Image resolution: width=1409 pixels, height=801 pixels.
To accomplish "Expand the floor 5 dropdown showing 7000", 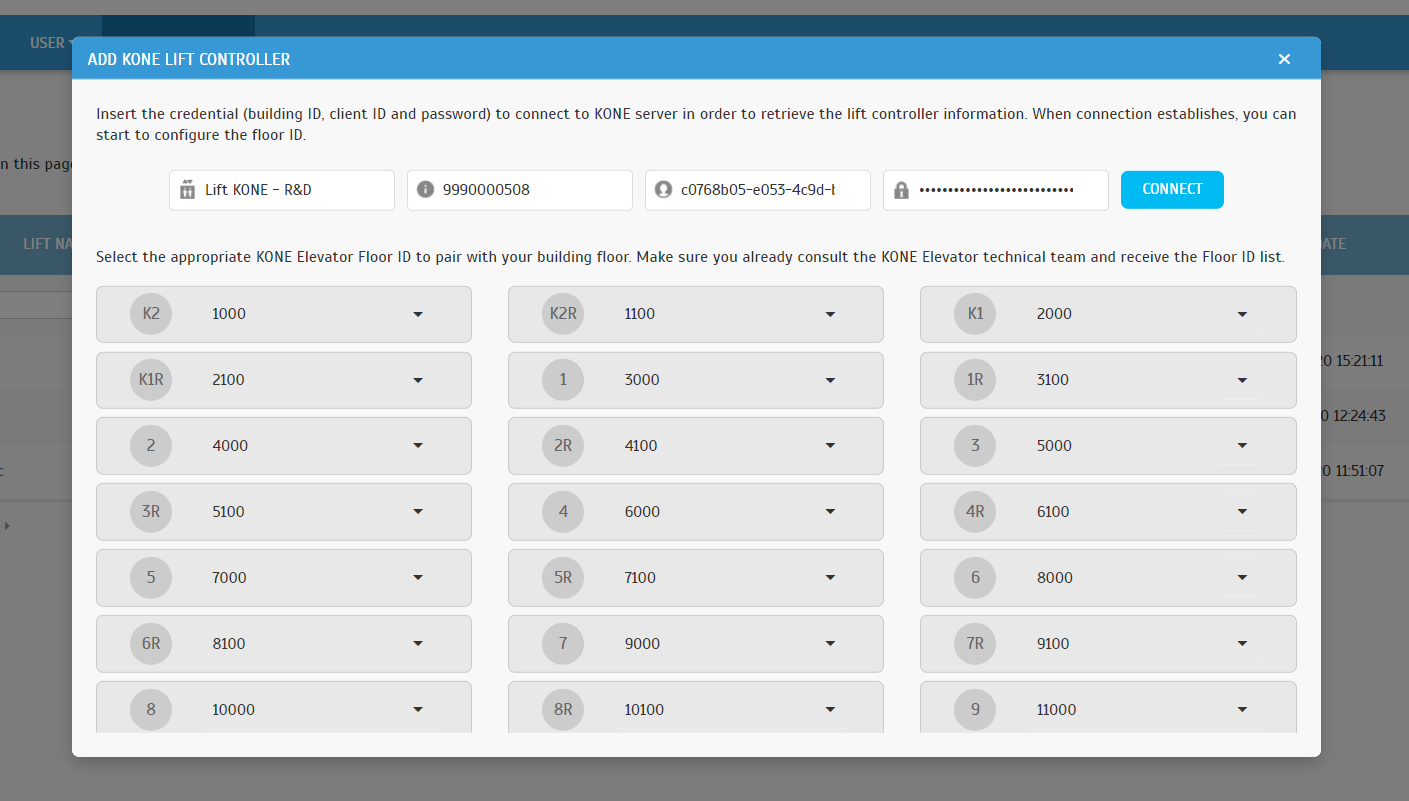I will 318,578.
